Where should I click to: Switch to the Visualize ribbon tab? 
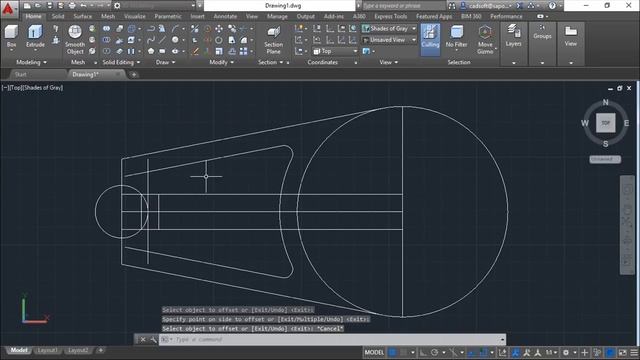pyautogui.click(x=135, y=16)
